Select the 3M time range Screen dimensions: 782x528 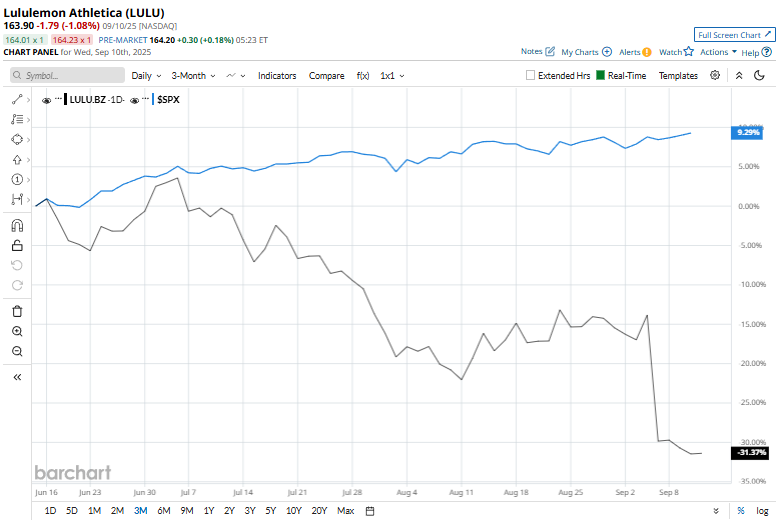tap(141, 511)
